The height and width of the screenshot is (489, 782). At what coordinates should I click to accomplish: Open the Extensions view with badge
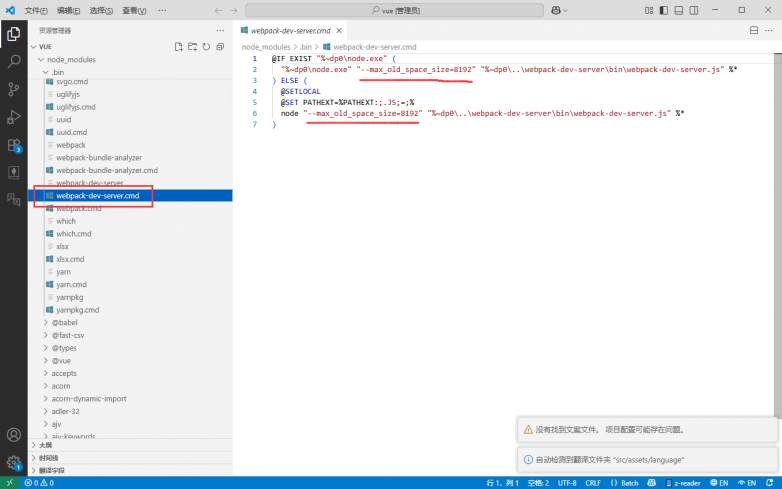click(x=14, y=145)
